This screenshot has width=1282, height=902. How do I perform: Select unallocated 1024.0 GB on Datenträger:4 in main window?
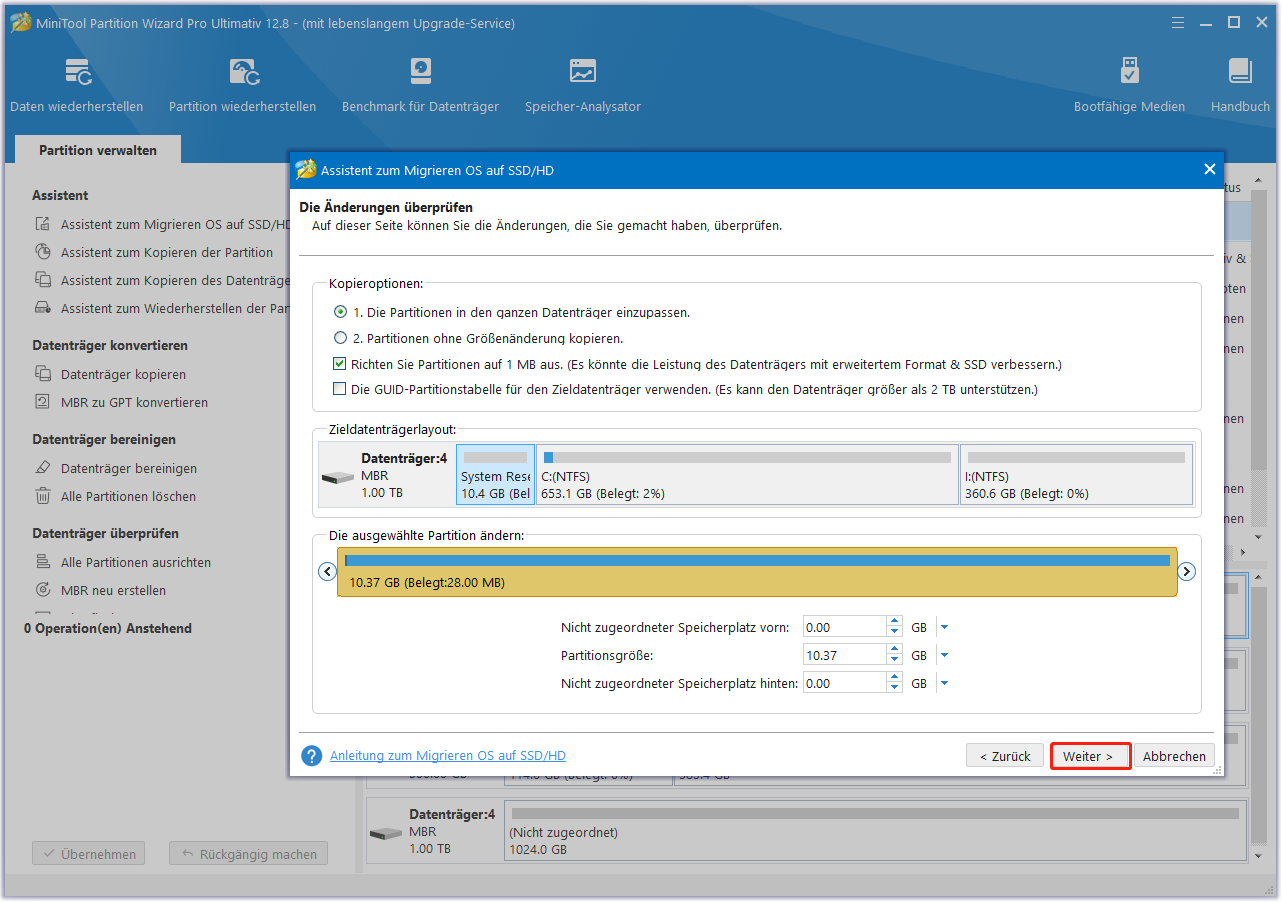pyautogui.click(x=875, y=832)
